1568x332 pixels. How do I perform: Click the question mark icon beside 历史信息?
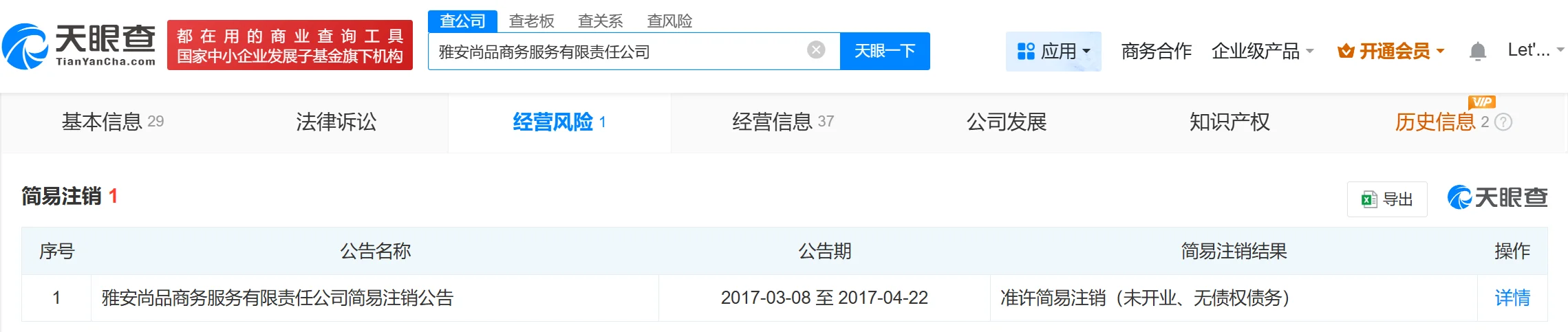1504,122
